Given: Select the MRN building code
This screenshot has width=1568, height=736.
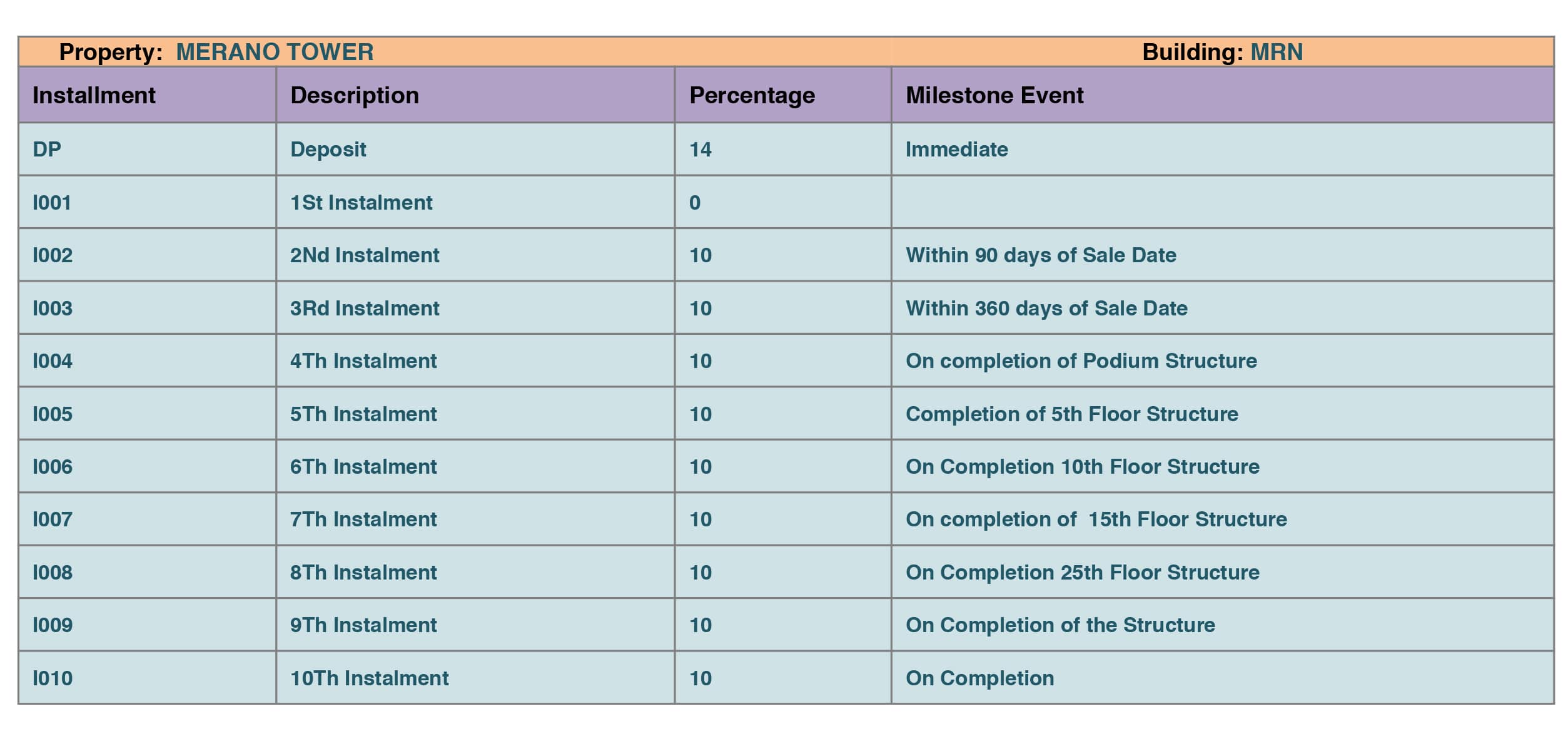Looking at the screenshot, I should 1276,52.
